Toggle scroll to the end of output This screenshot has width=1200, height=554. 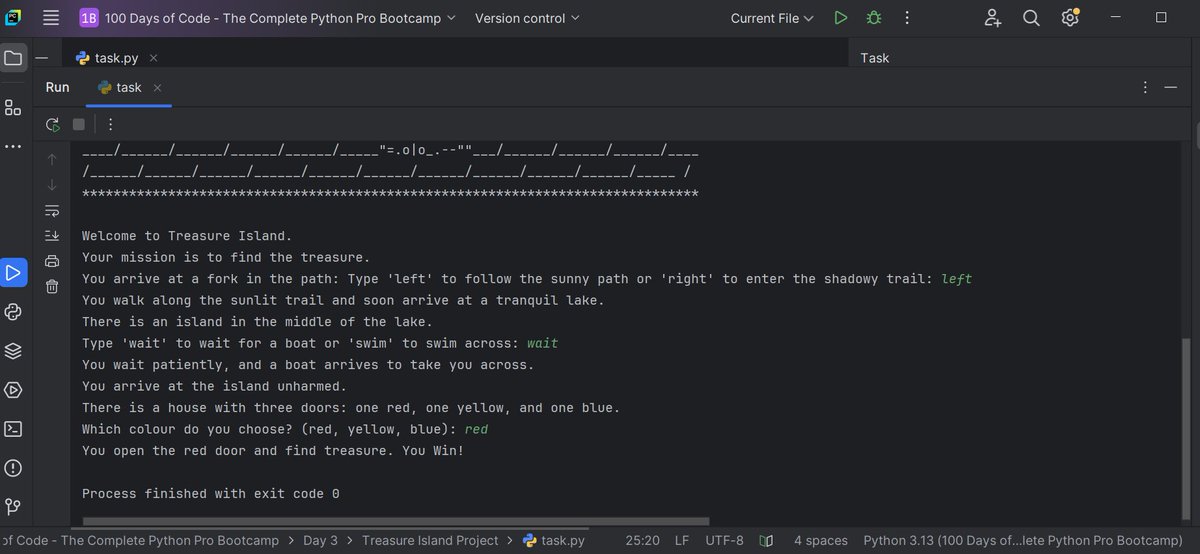tap(53, 236)
